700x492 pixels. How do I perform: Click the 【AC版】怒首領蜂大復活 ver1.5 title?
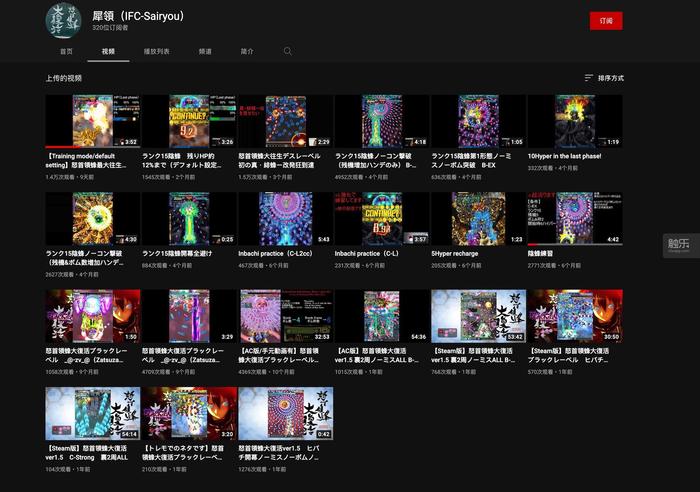pyautogui.click(x=376, y=355)
